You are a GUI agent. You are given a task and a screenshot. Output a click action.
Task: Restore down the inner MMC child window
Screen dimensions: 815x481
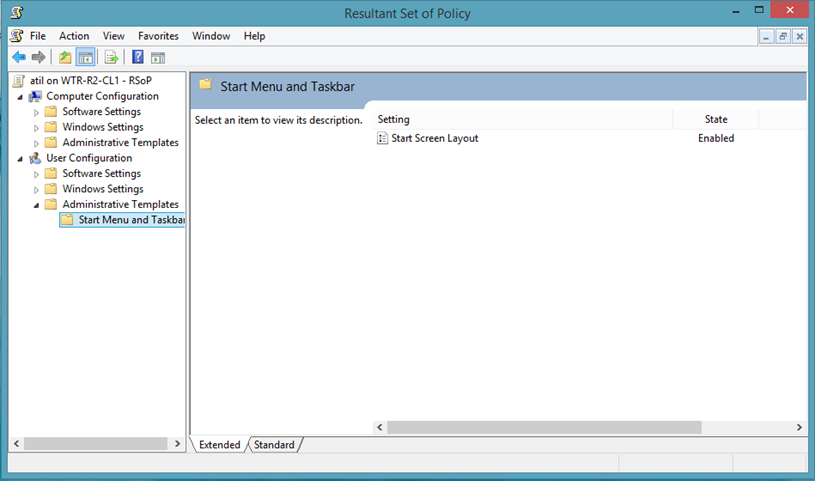(783, 36)
